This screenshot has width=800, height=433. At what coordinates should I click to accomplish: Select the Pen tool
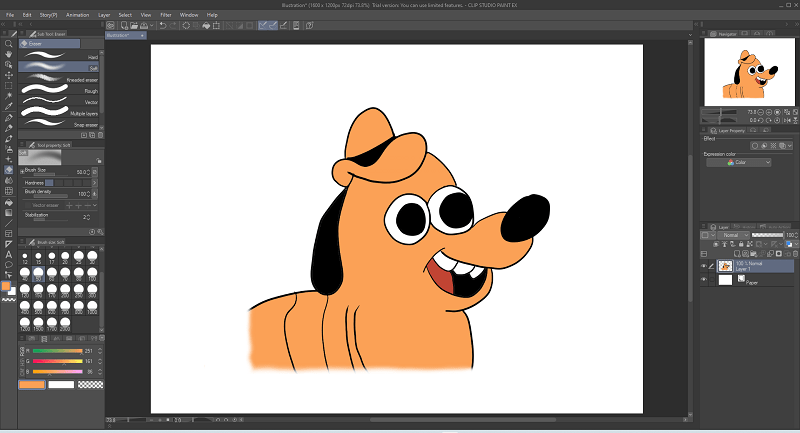(9, 117)
